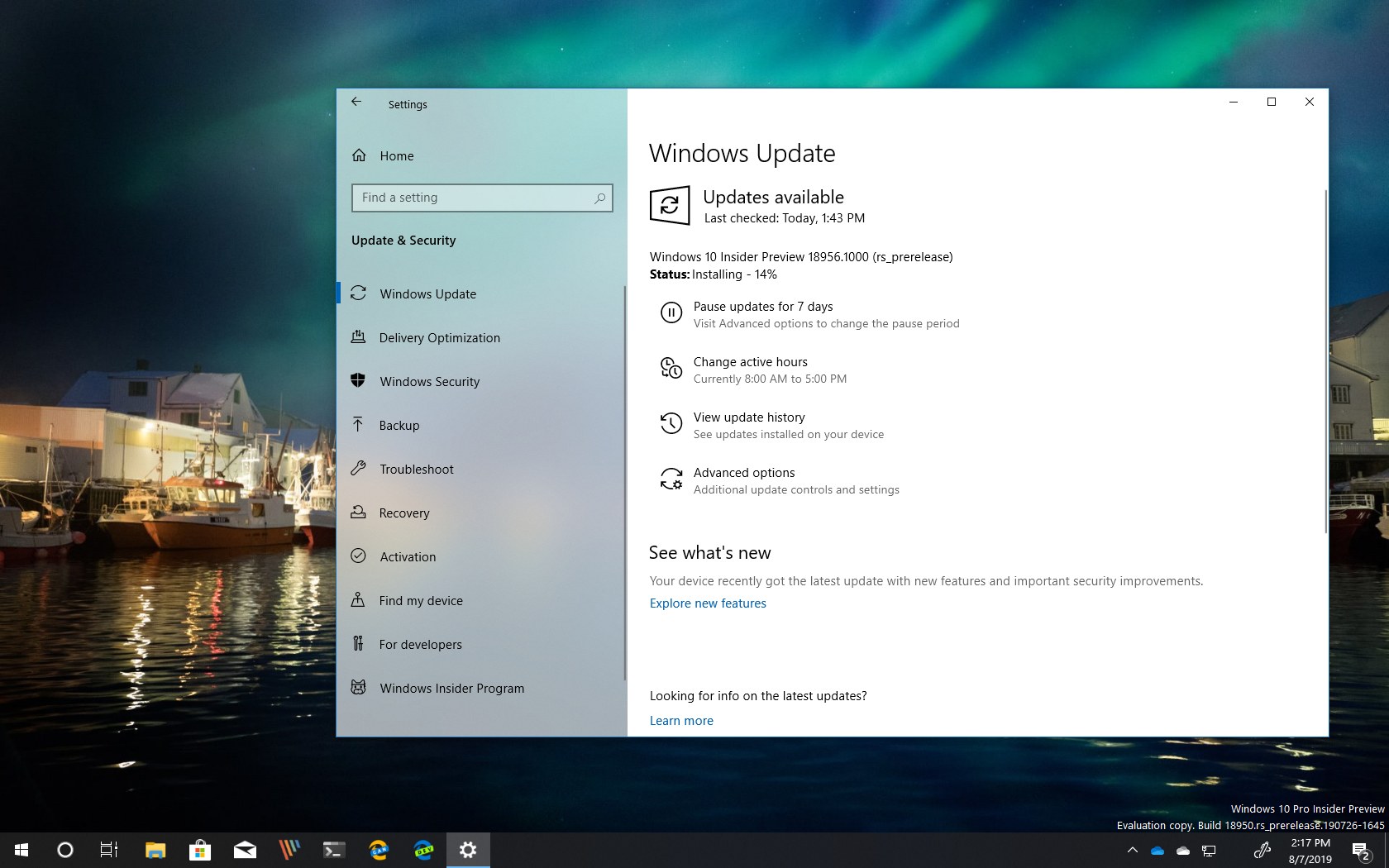Open File Explorer from taskbar
The height and width of the screenshot is (868, 1389).
[x=155, y=850]
